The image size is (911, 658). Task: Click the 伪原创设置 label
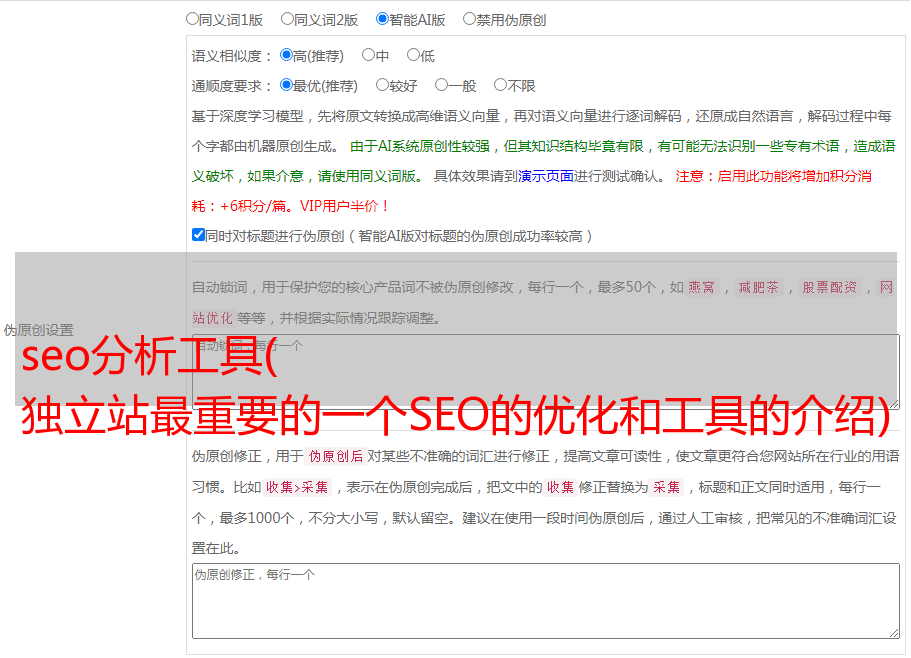tap(38, 330)
